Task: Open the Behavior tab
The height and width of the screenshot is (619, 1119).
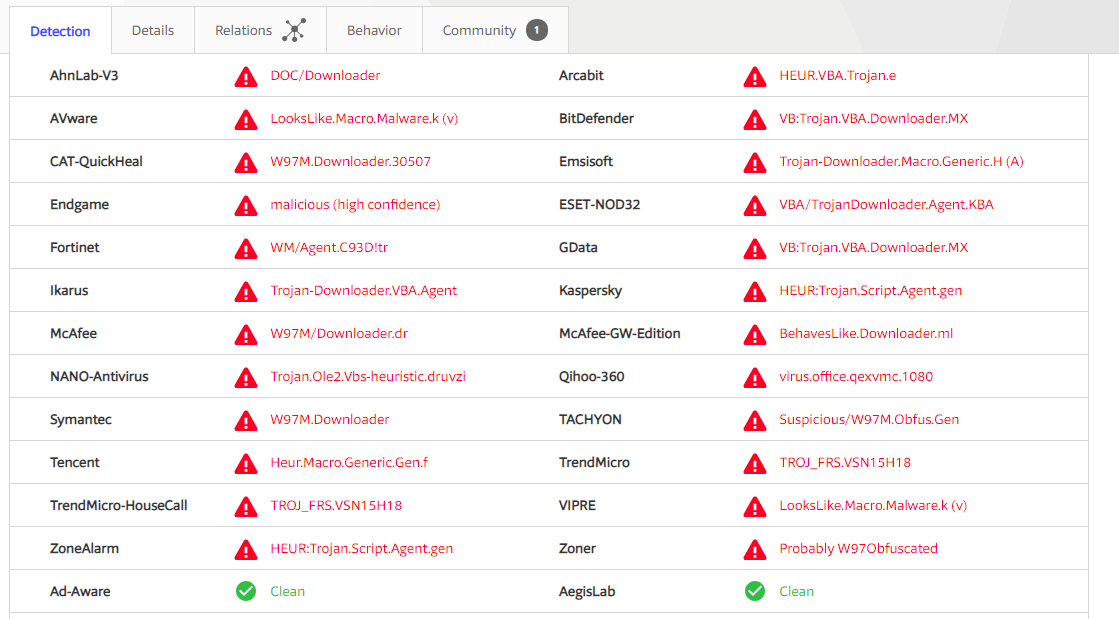Action: tap(374, 30)
